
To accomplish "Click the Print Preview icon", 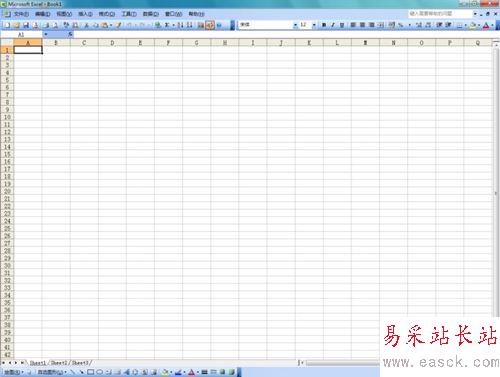I will tap(55, 25).
